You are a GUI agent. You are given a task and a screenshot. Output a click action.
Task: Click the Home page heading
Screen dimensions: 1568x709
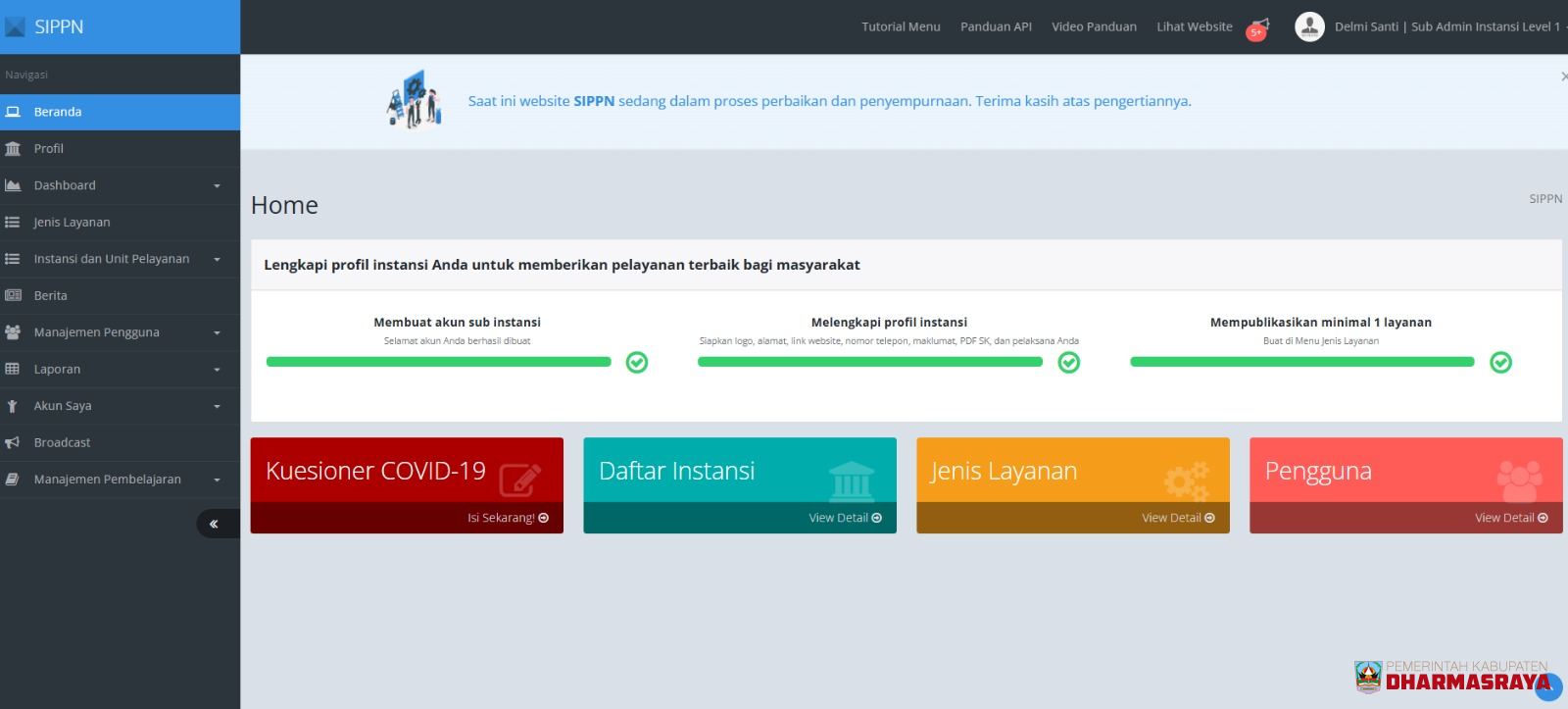(x=284, y=205)
